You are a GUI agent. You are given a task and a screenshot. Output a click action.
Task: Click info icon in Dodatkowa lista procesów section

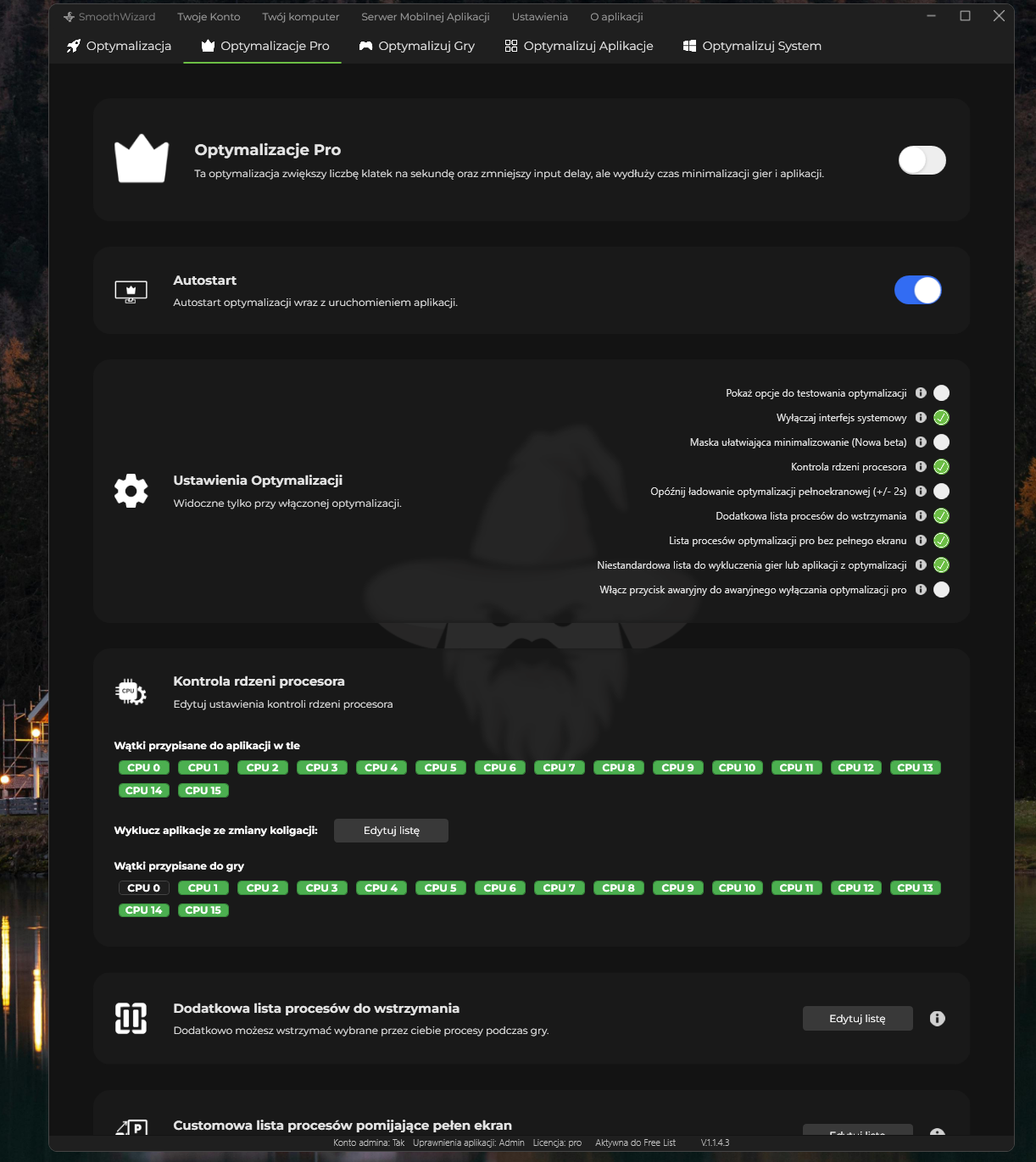937,1019
